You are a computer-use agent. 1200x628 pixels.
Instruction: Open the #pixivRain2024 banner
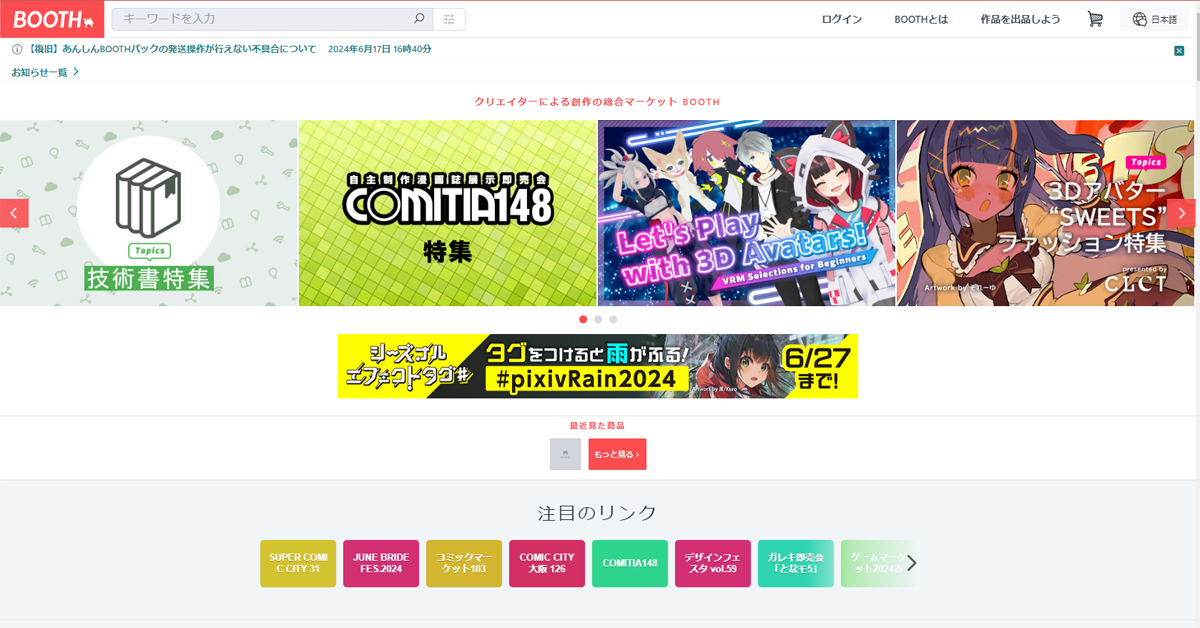pyautogui.click(x=598, y=366)
